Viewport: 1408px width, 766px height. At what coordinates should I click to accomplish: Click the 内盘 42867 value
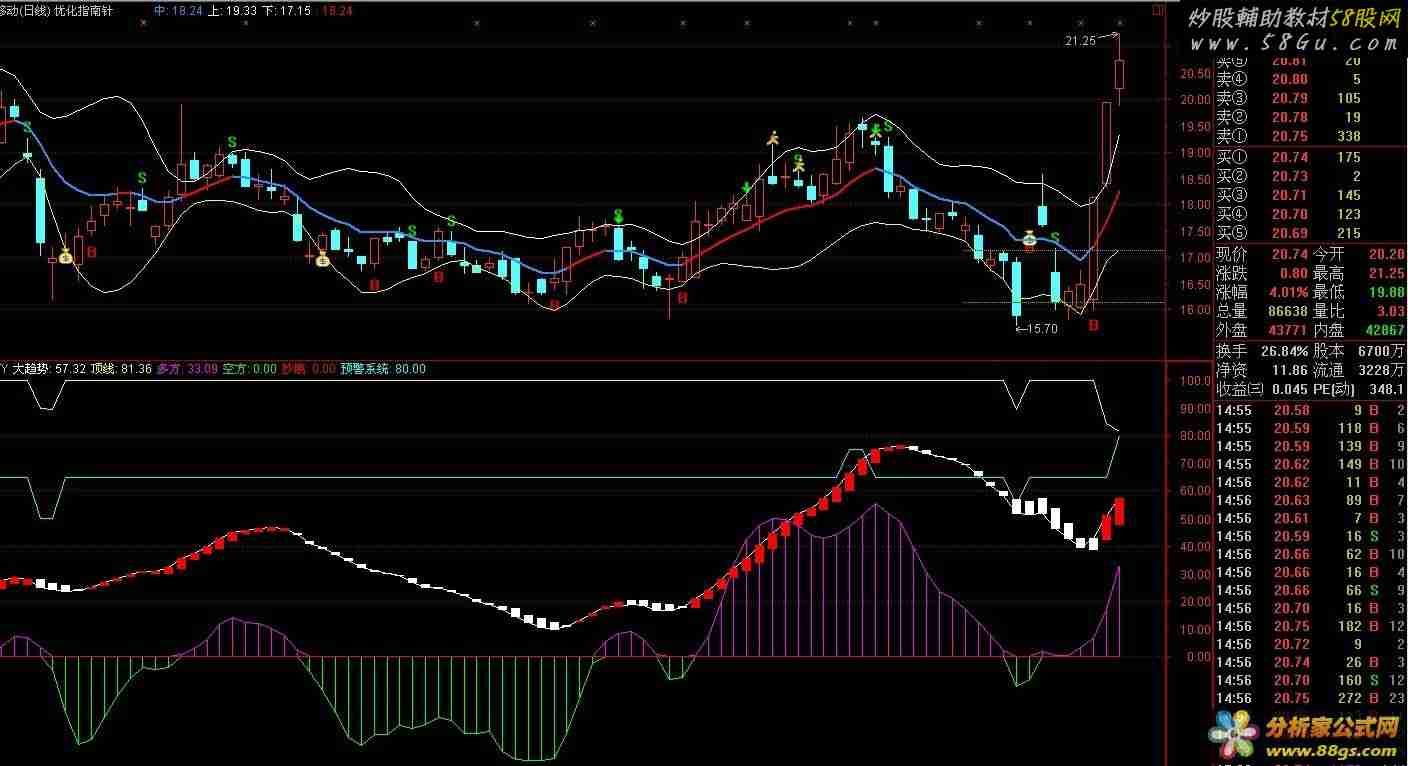coord(1384,330)
